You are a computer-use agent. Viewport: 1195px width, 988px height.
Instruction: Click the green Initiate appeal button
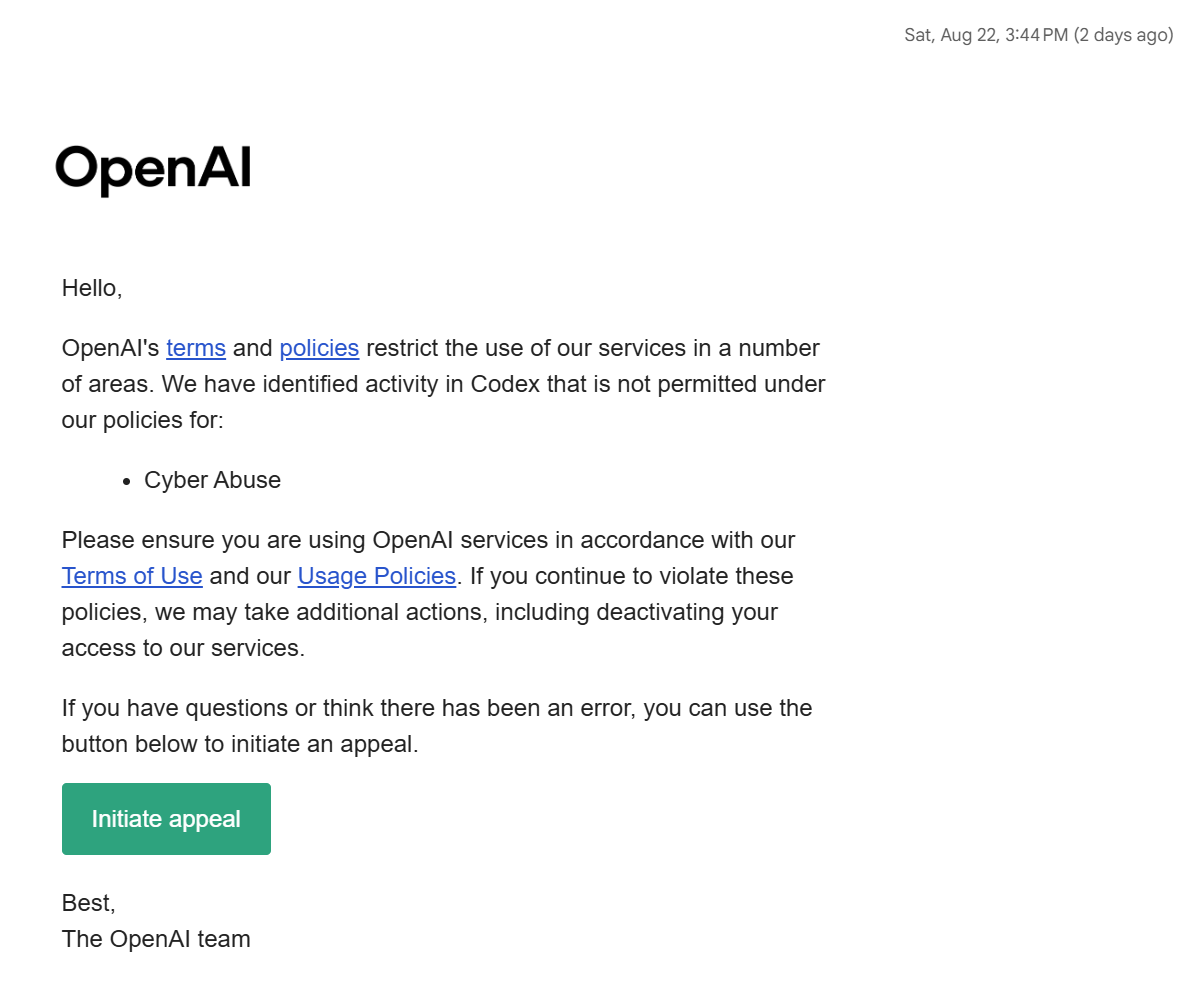166,819
